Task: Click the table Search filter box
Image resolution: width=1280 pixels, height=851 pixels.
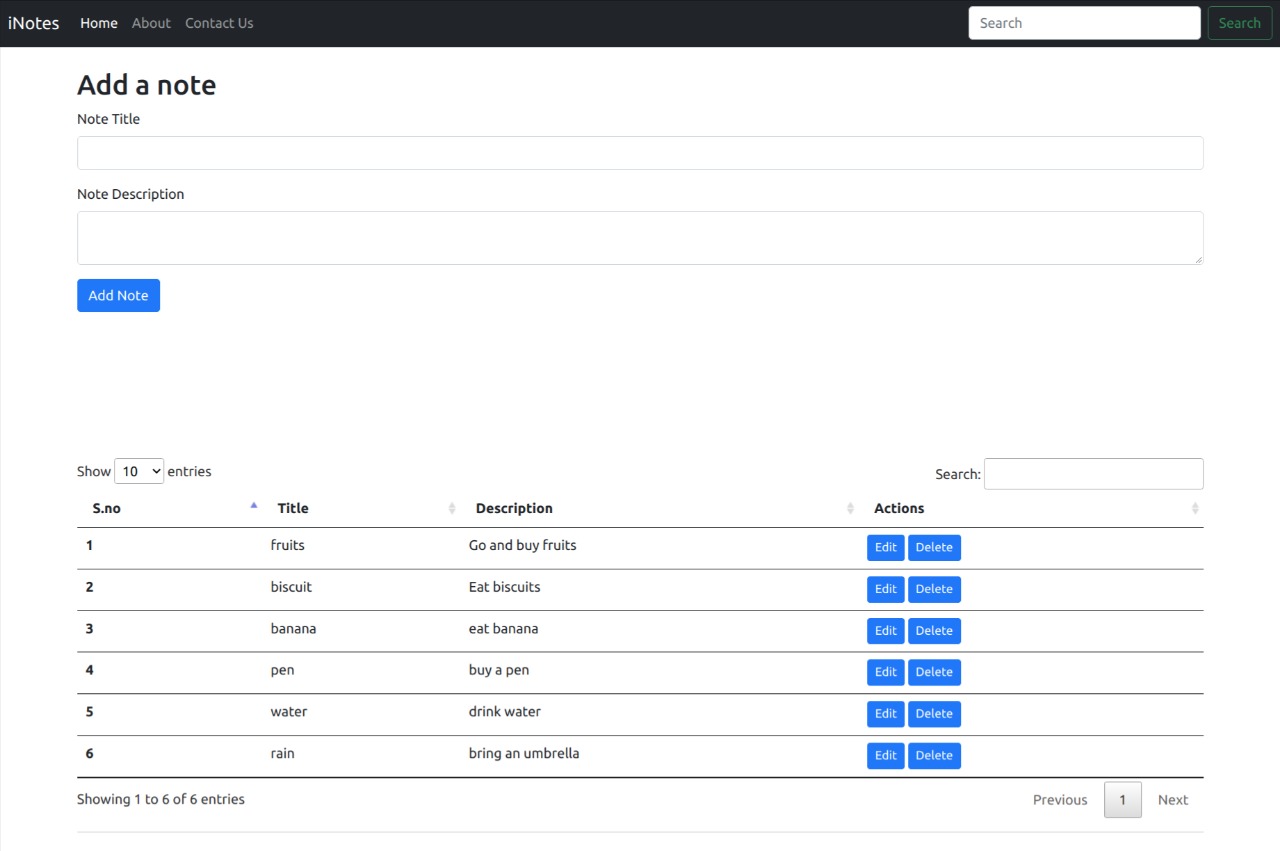Action: [1093, 473]
